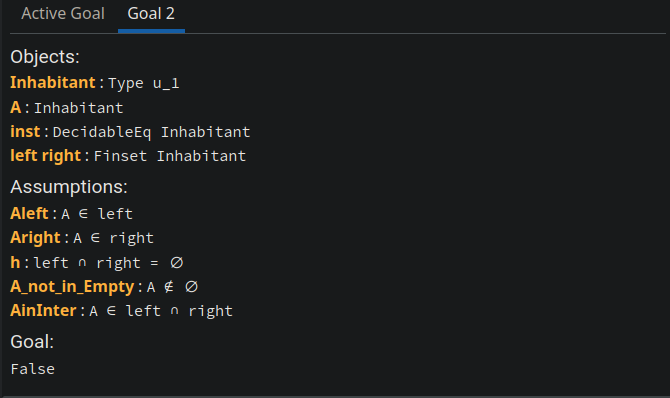
Task: Click the False goal expression
Action: [32, 369]
